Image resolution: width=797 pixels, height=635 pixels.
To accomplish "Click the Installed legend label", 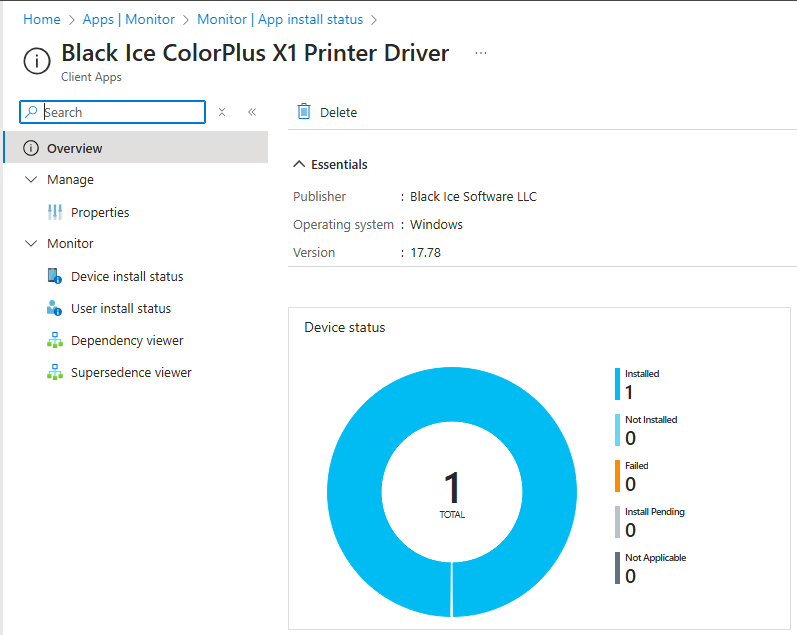I will pyautogui.click(x=642, y=374).
